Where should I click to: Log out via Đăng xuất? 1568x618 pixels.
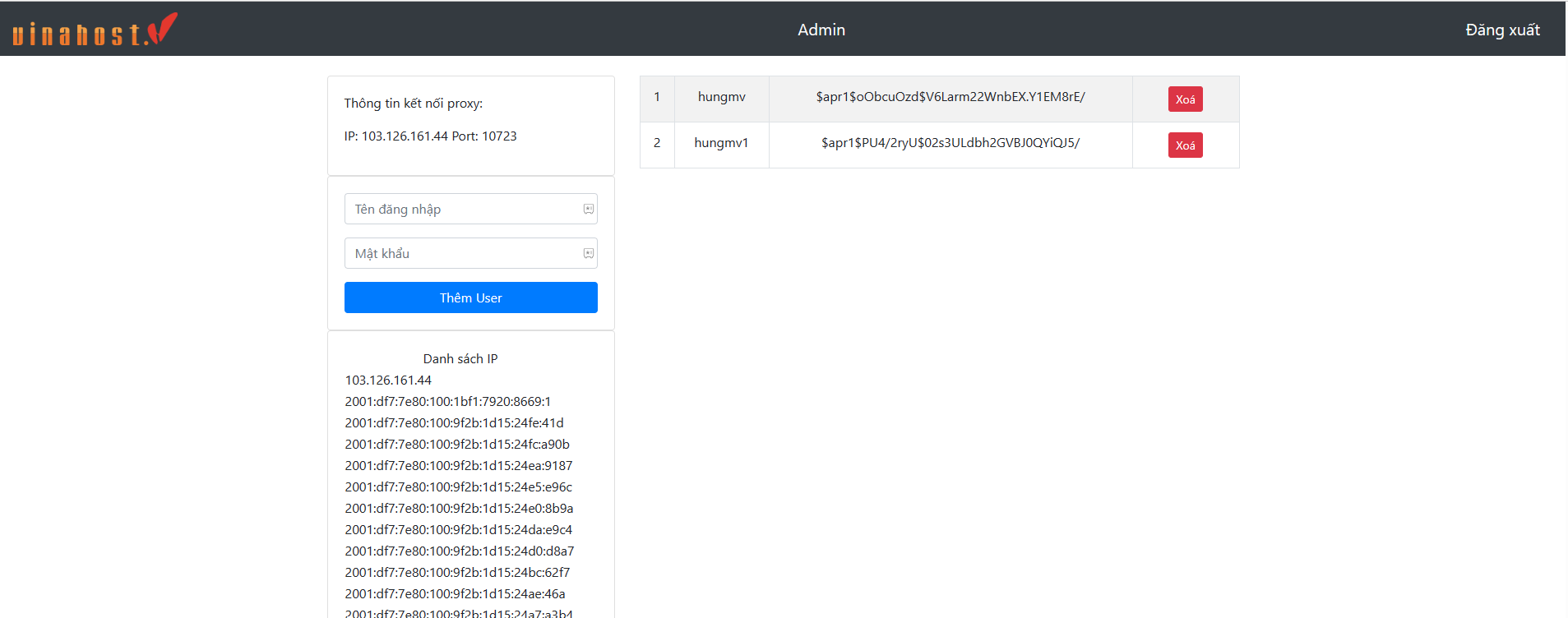[x=1501, y=30]
